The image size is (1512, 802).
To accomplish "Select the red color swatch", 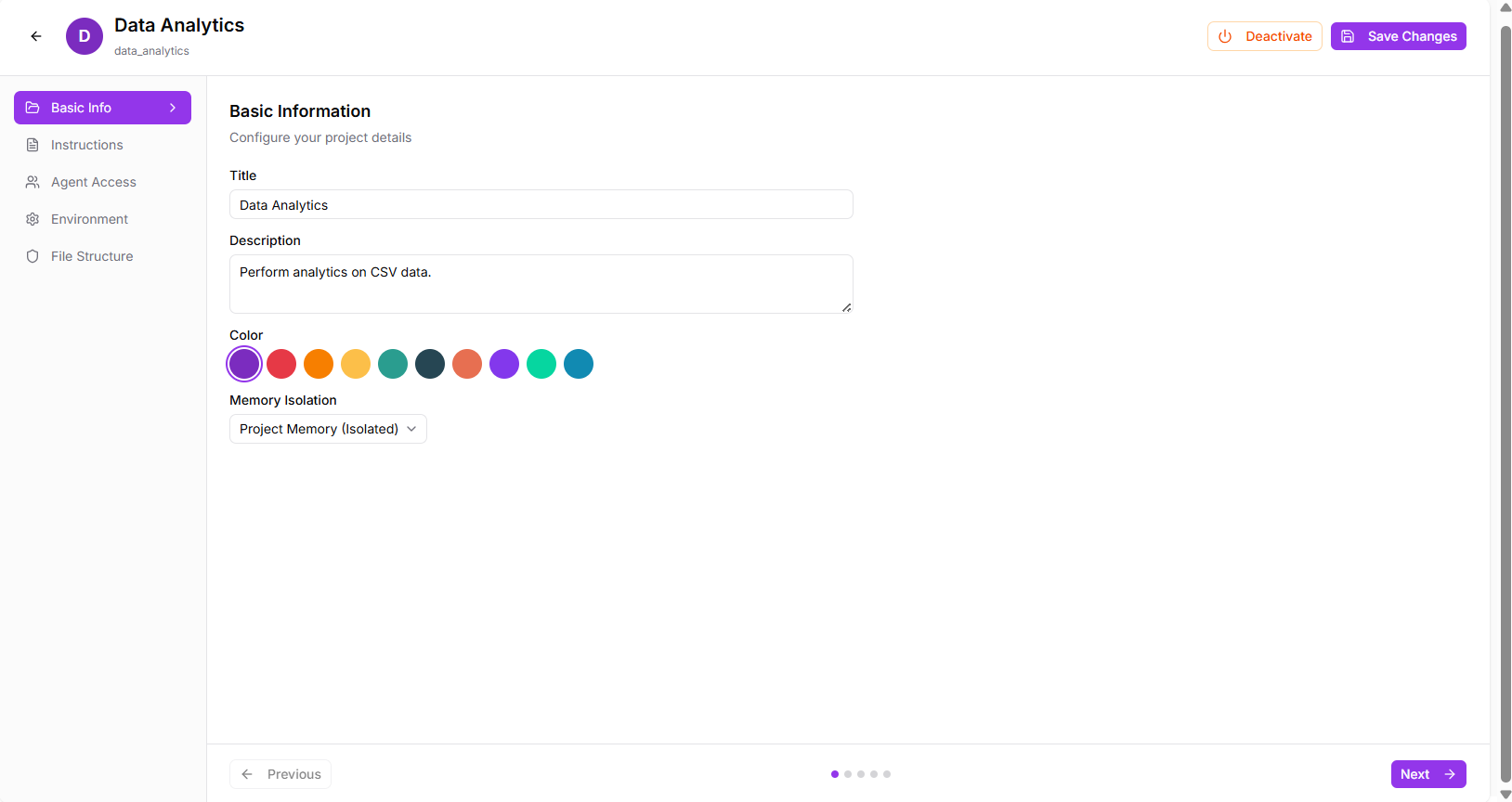I will coord(281,364).
